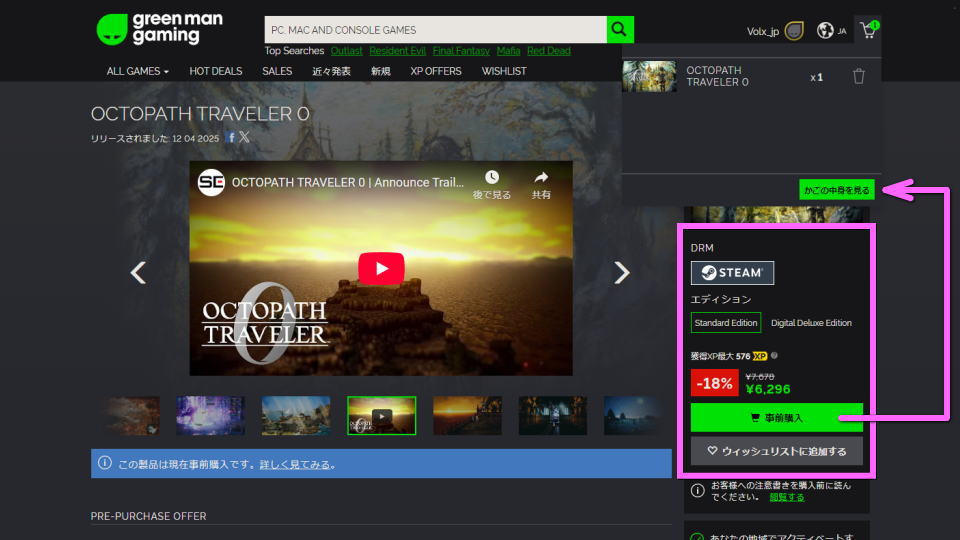Viewport: 960px width, 540px height.
Task: Click the Mafia top search link
Action: tap(508, 51)
